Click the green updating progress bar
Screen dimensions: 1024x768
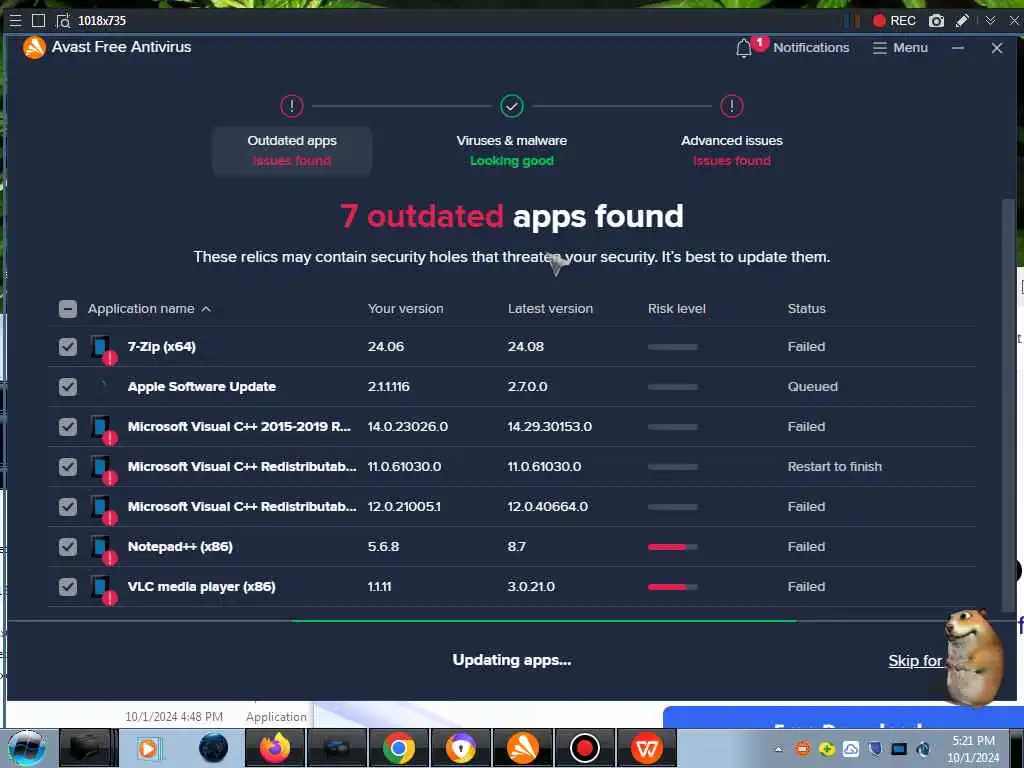[x=544, y=620]
